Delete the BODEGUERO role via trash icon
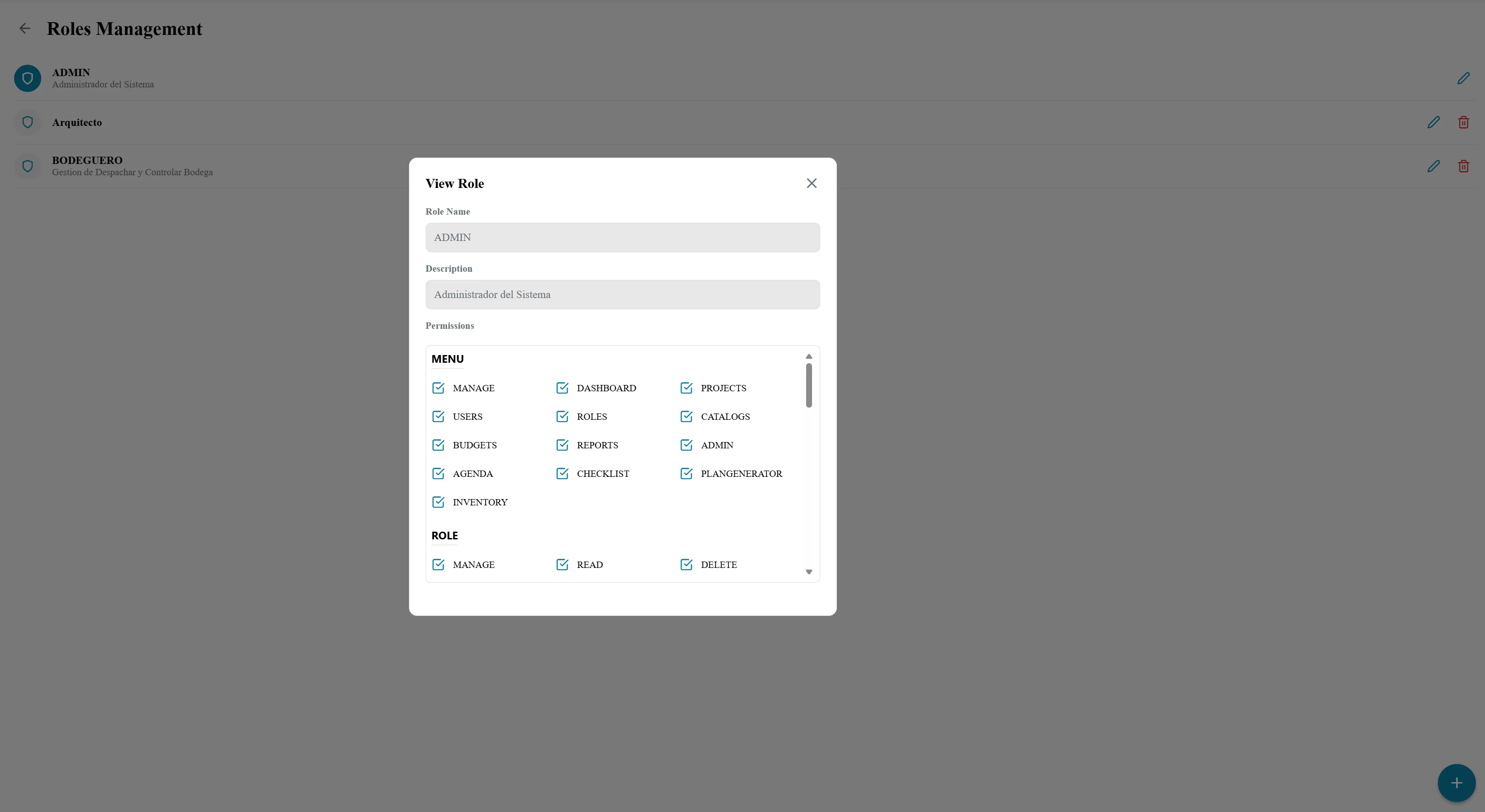Screen dimensions: 1485x812 coord(1463,166)
